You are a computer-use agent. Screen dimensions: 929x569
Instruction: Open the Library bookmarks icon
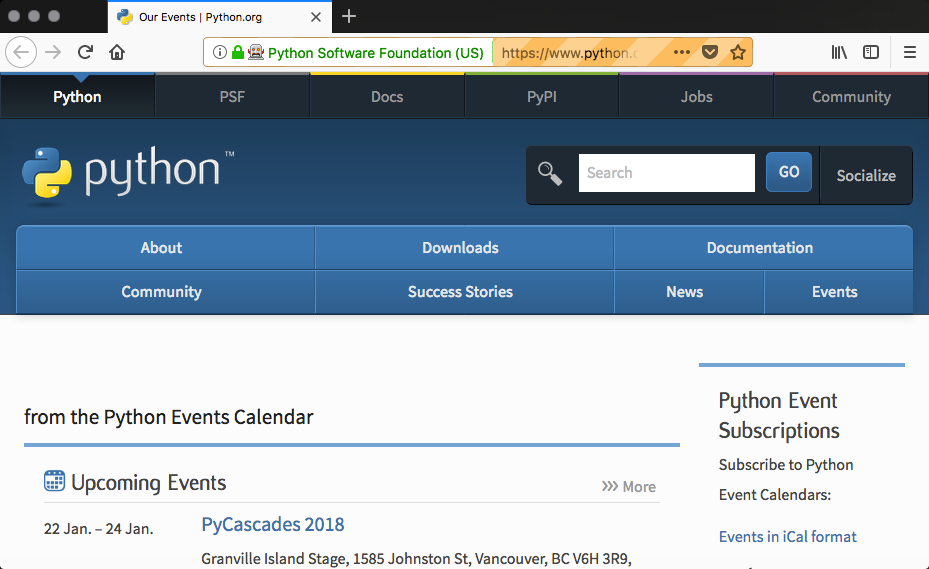tap(839, 53)
